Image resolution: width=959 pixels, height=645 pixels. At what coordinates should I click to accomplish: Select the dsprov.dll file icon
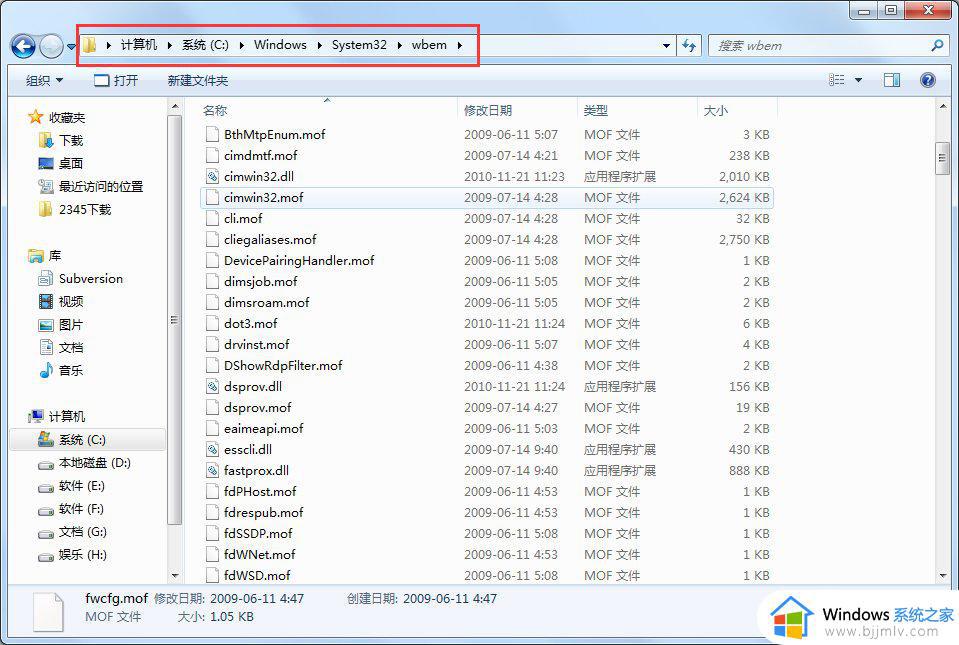(212, 386)
